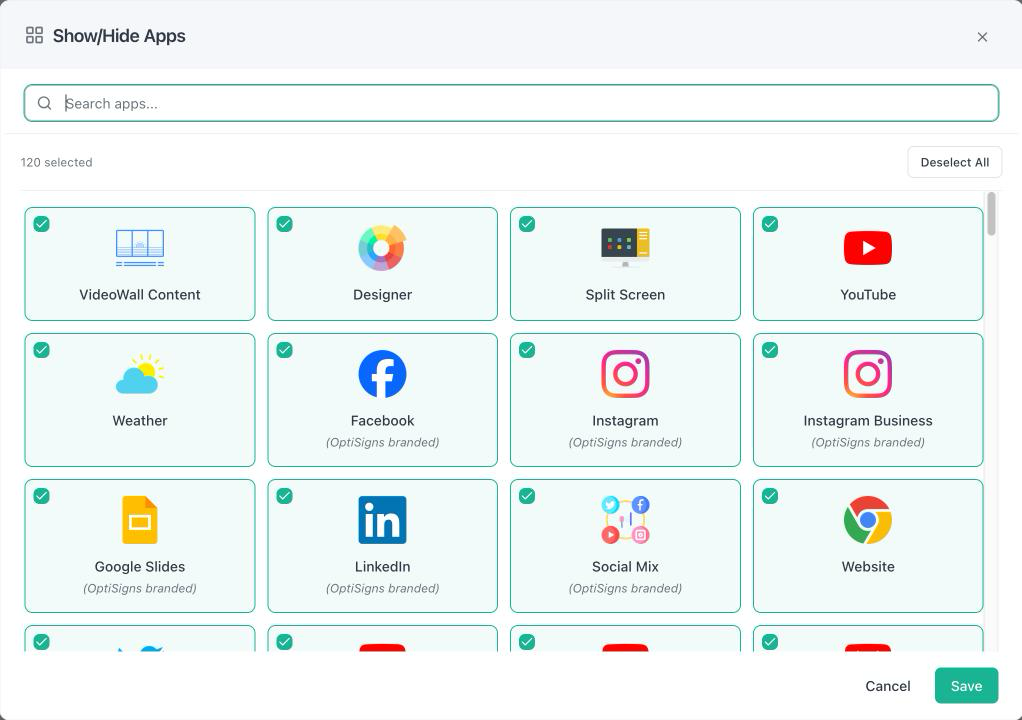The height and width of the screenshot is (720, 1022).
Task: Click the LinkedIn label text
Action: pos(382,567)
